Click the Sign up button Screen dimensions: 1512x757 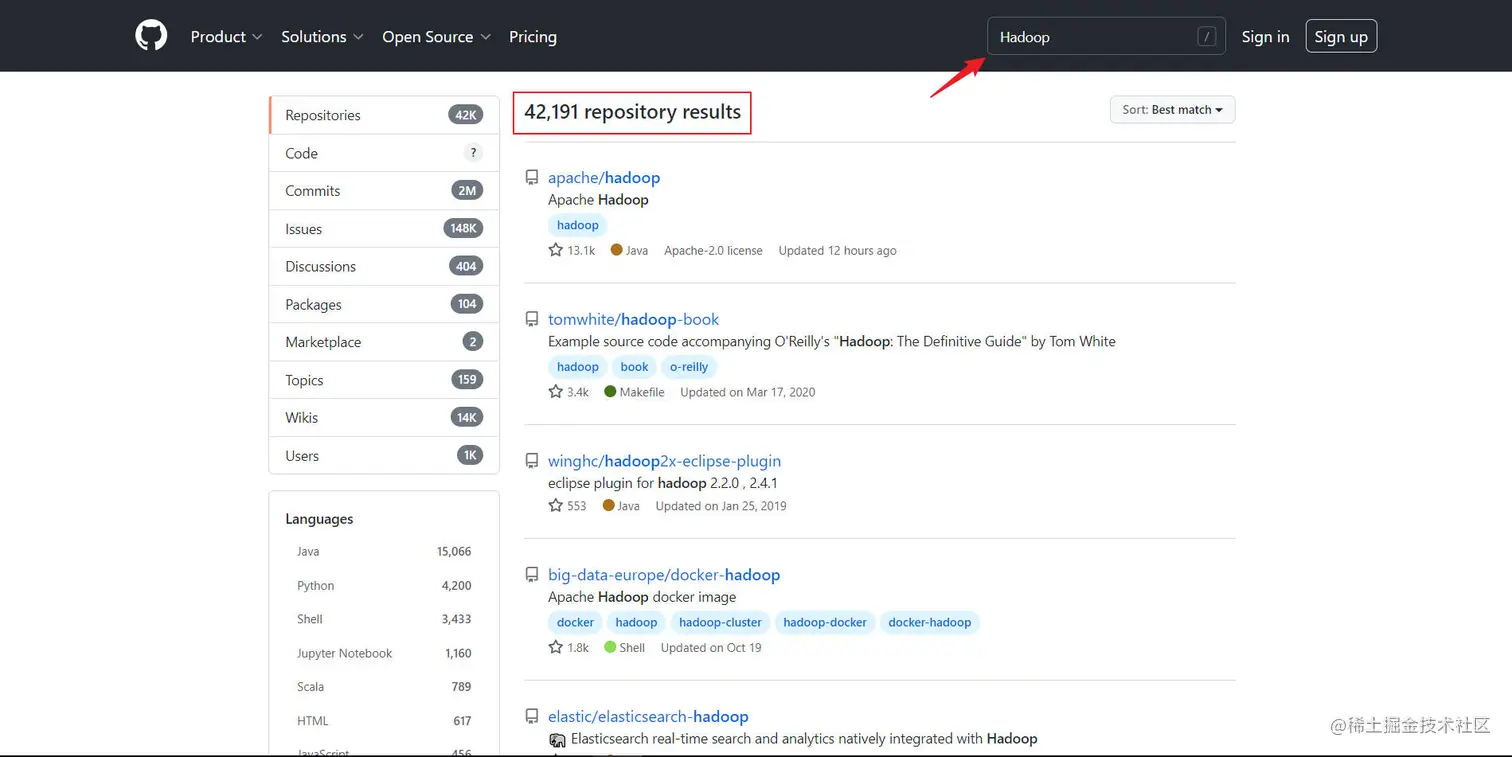click(1340, 37)
